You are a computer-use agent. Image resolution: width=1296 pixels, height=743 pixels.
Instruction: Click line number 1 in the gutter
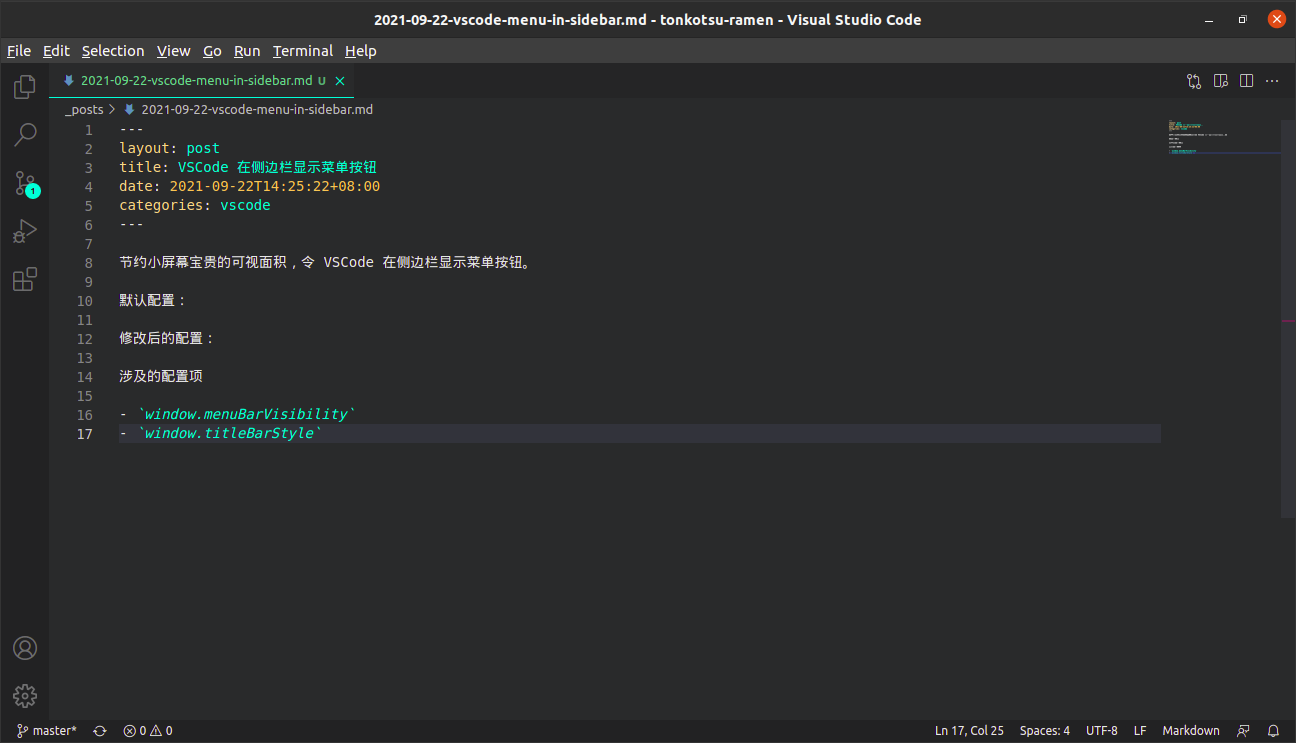click(x=88, y=130)
